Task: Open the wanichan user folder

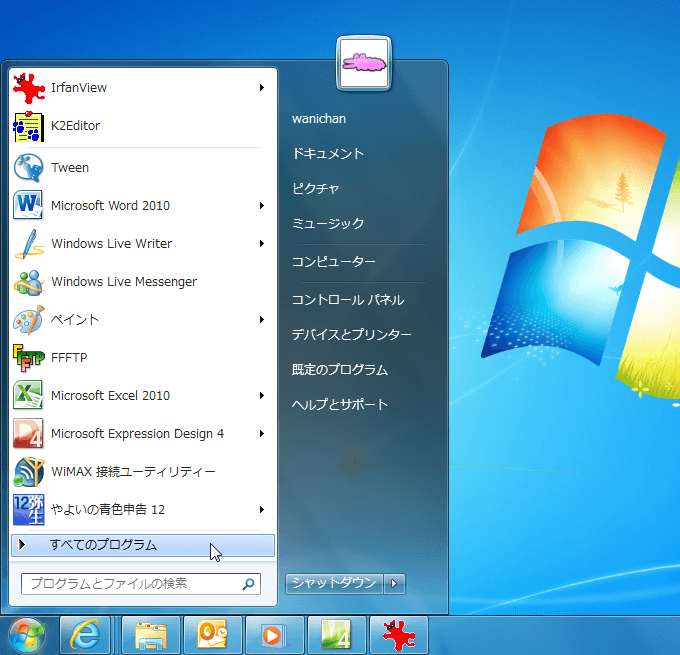Action: [x=319, y=119]
